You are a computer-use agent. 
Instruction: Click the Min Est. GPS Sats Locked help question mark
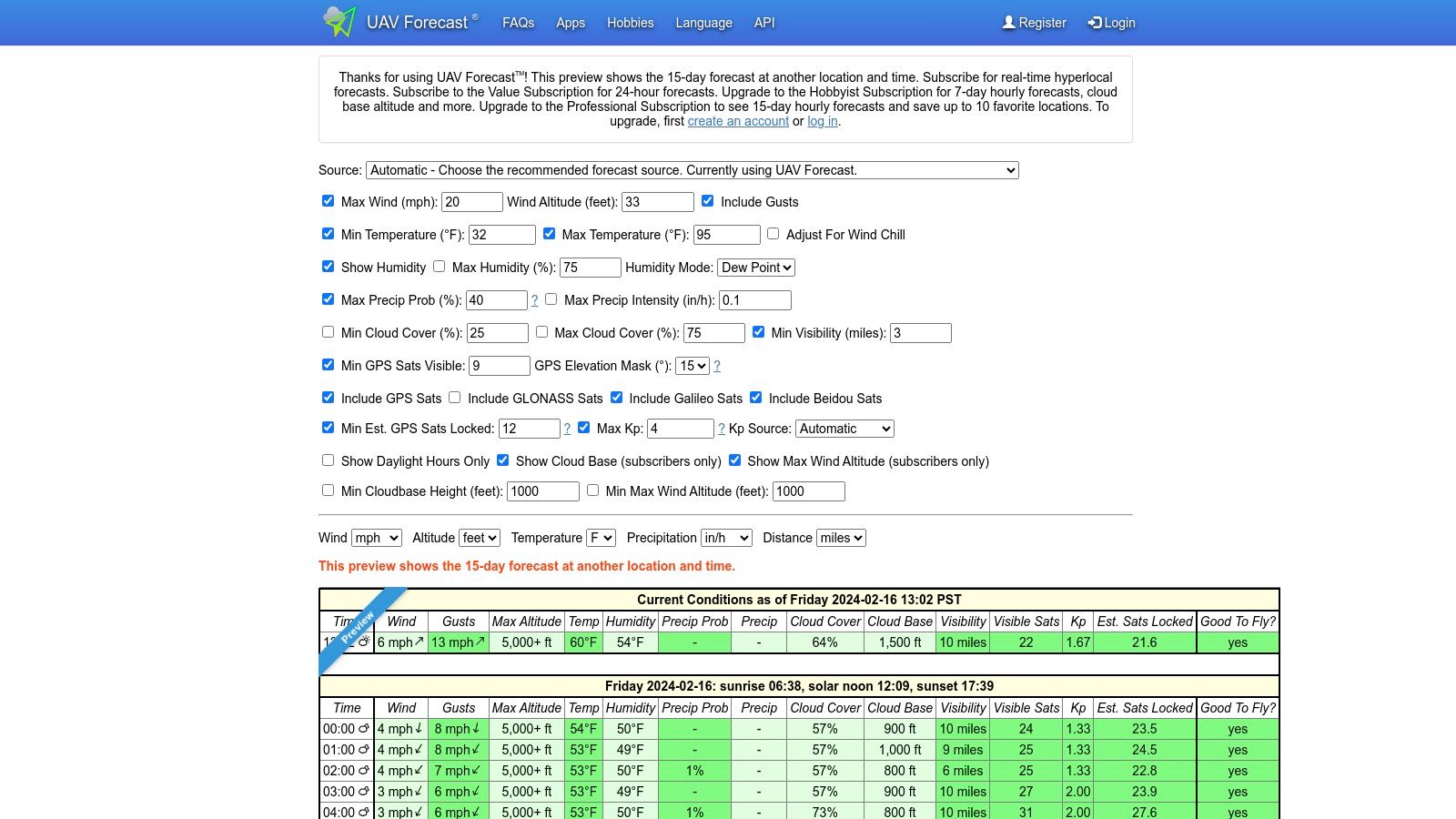(567, 429)
